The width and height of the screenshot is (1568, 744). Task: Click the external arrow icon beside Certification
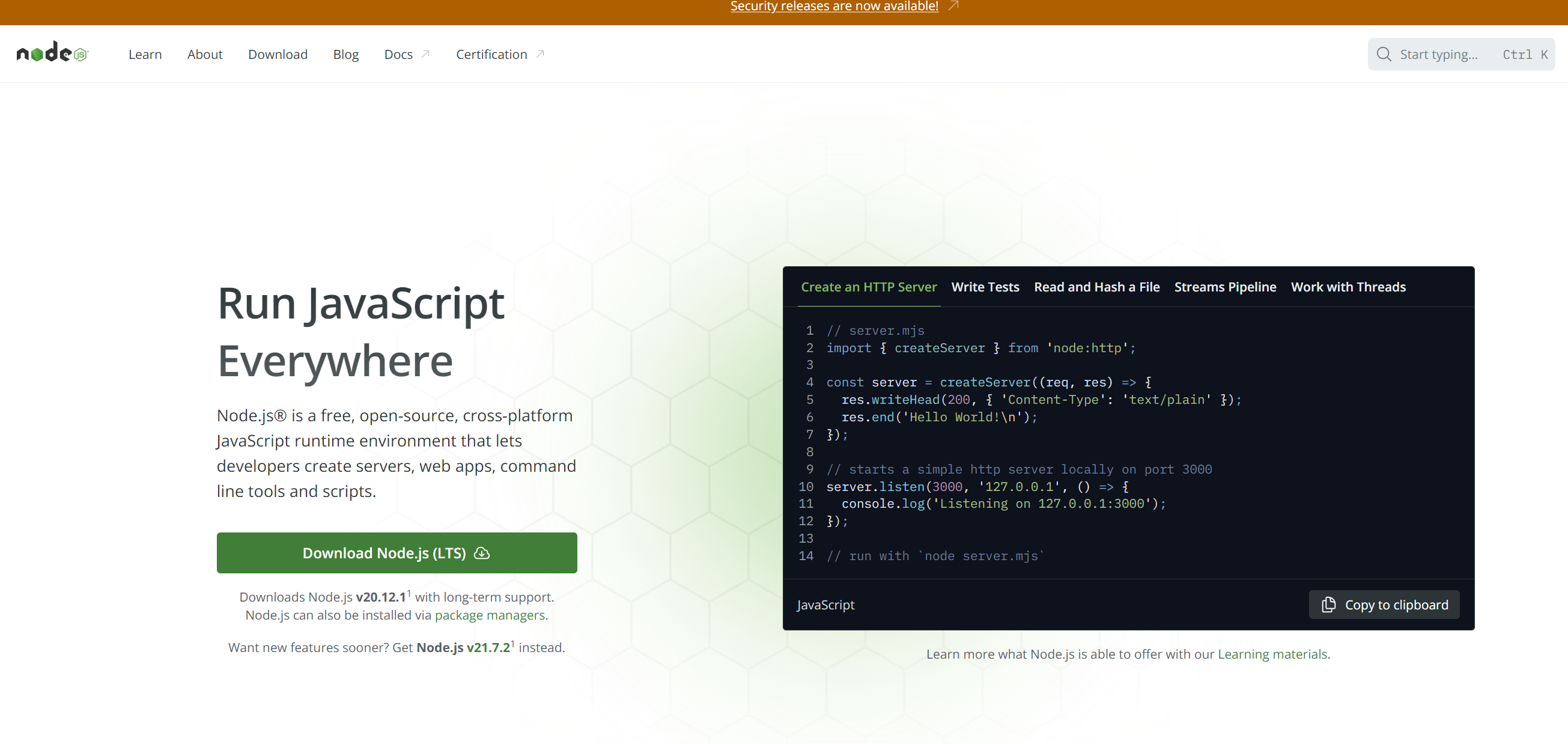(x=540, y=54)
